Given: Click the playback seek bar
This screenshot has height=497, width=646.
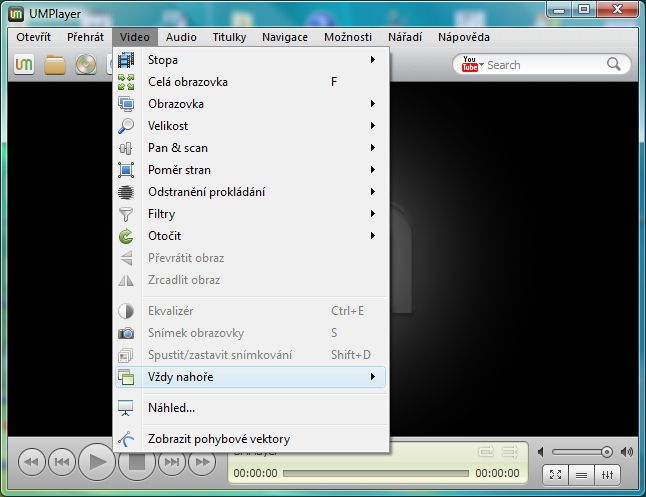Looking at the screenshot, I should point(376,473).
